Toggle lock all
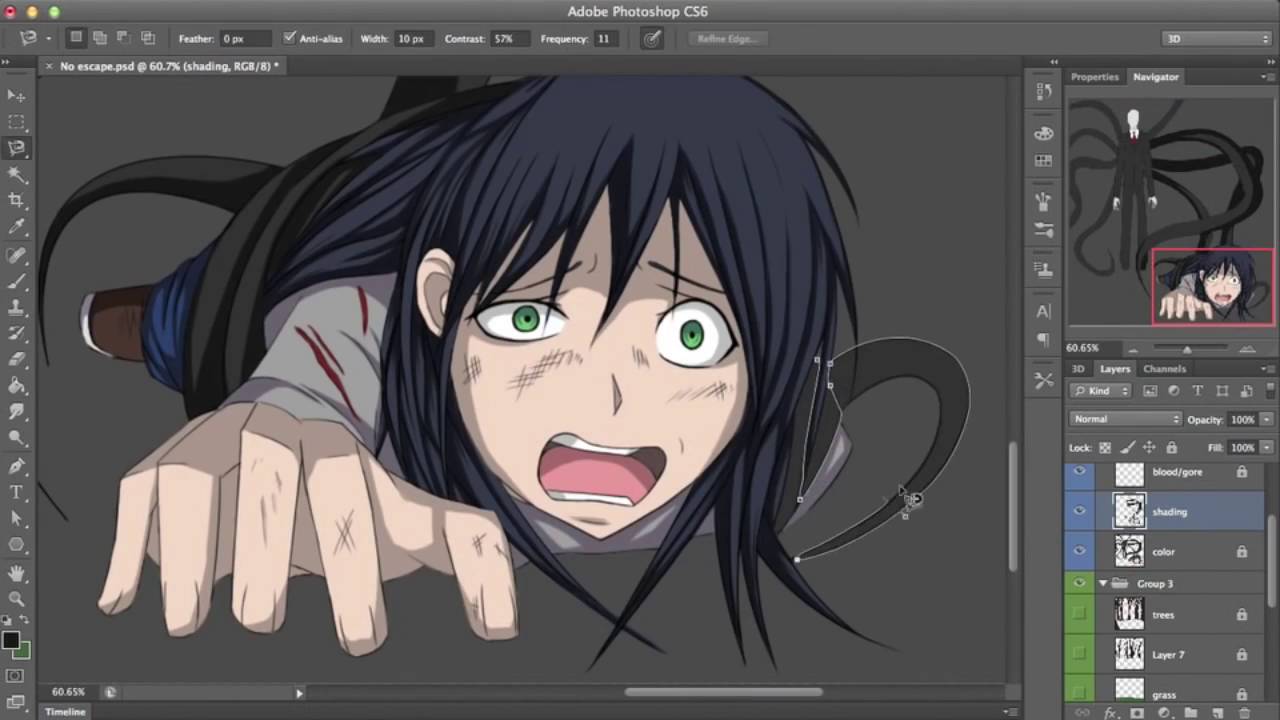 (x=1171, y=448)
